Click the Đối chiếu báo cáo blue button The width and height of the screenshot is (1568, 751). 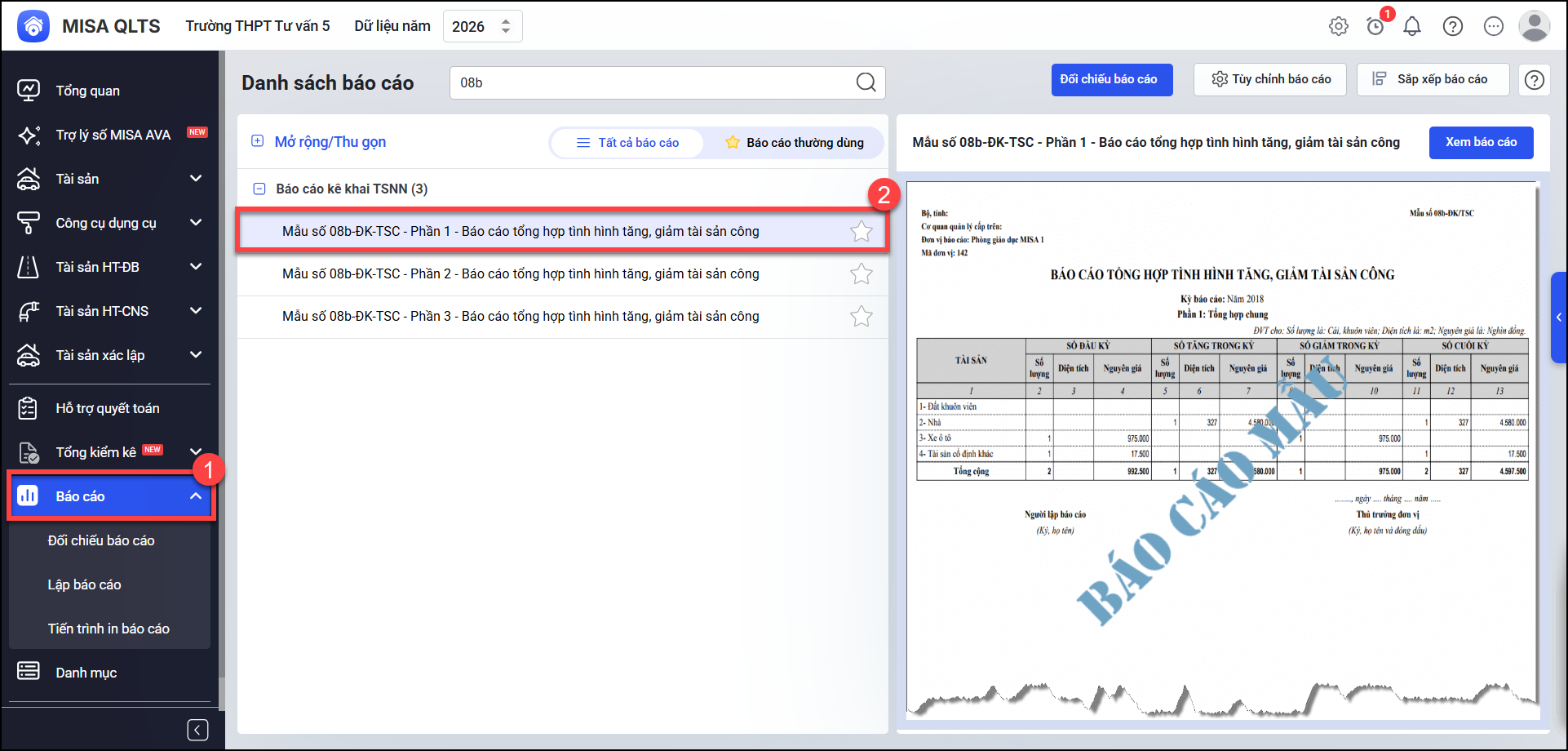pyautogui.click(x=1111, y=80)
